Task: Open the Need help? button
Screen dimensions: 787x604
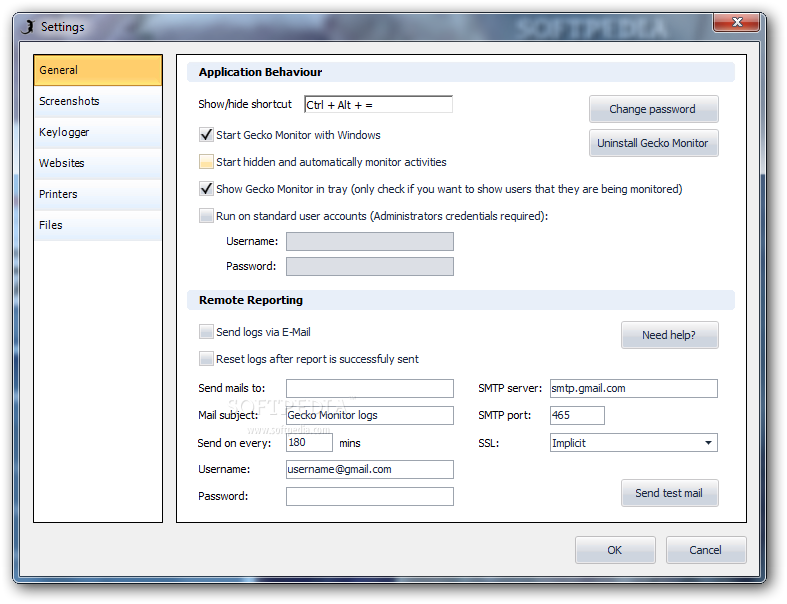Action: (670, 335)
